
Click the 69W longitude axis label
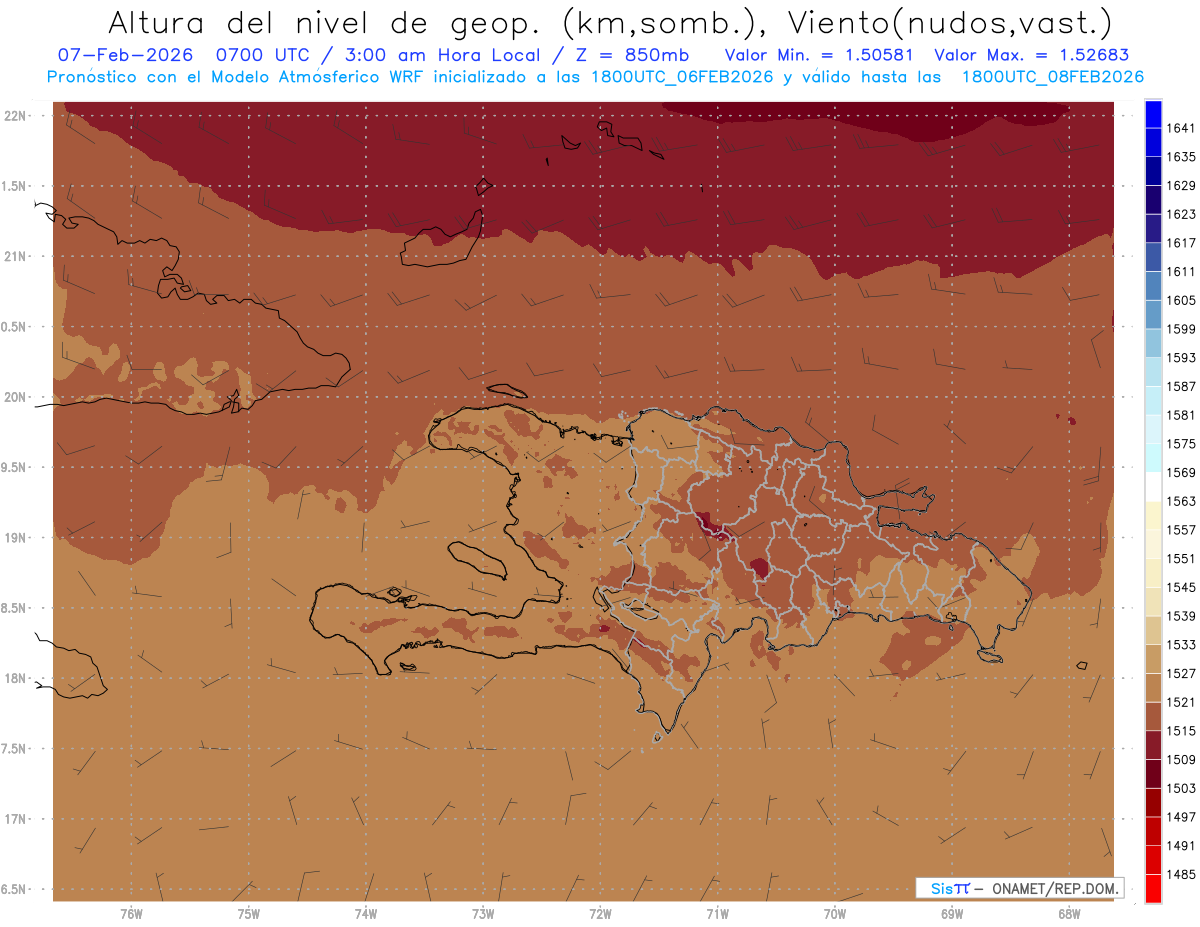(952, 914)
